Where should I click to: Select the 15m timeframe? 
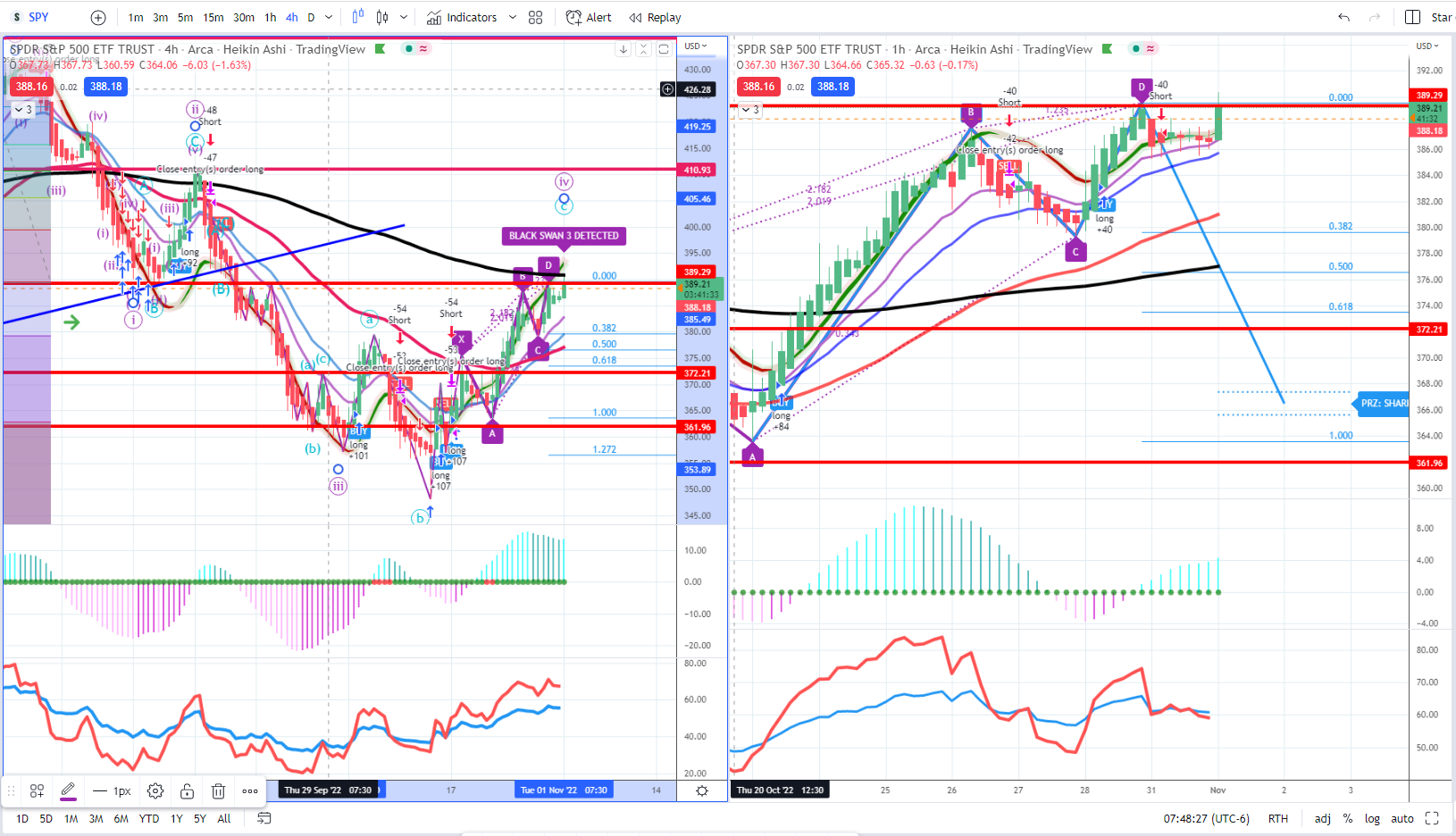point(213,17)
